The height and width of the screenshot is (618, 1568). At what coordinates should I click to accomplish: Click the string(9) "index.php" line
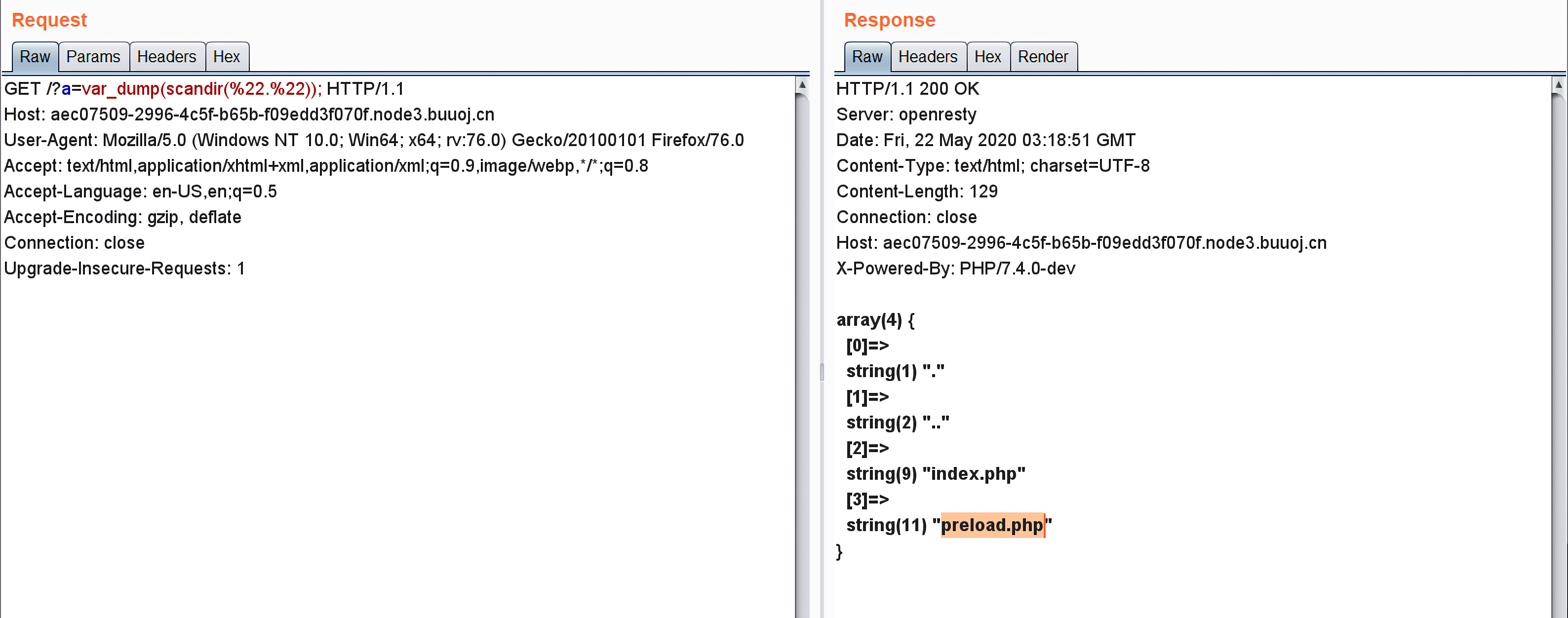point(936,474)
